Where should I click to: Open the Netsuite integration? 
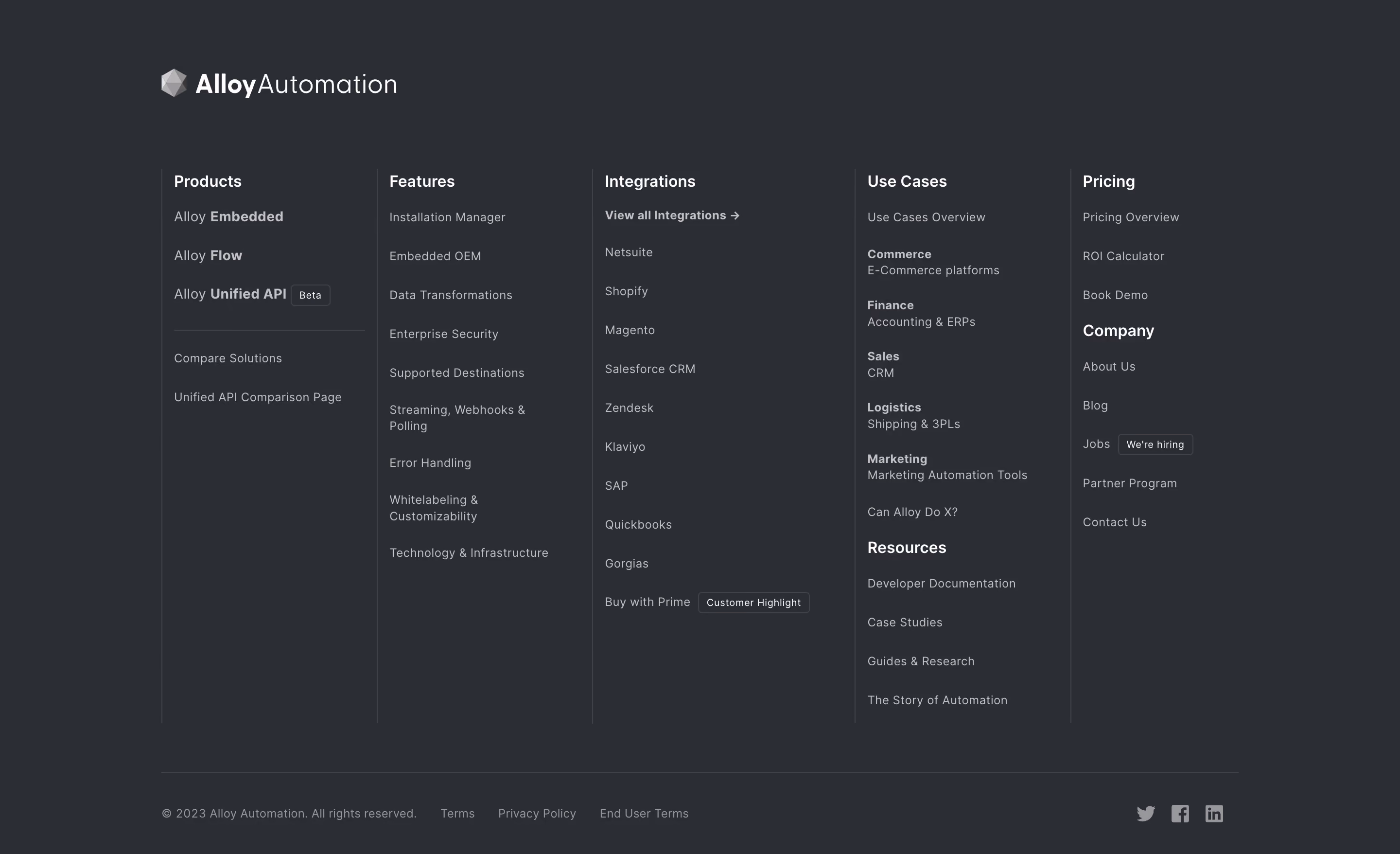(629, 252)
